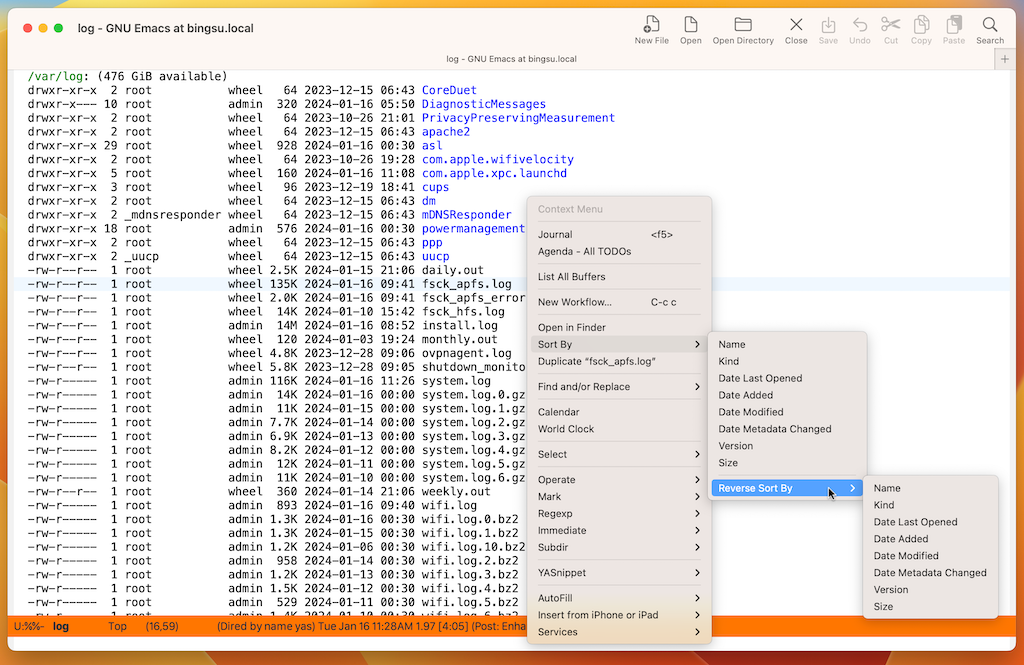Reverse sort by Date Metadata Changed

[931, 573]
